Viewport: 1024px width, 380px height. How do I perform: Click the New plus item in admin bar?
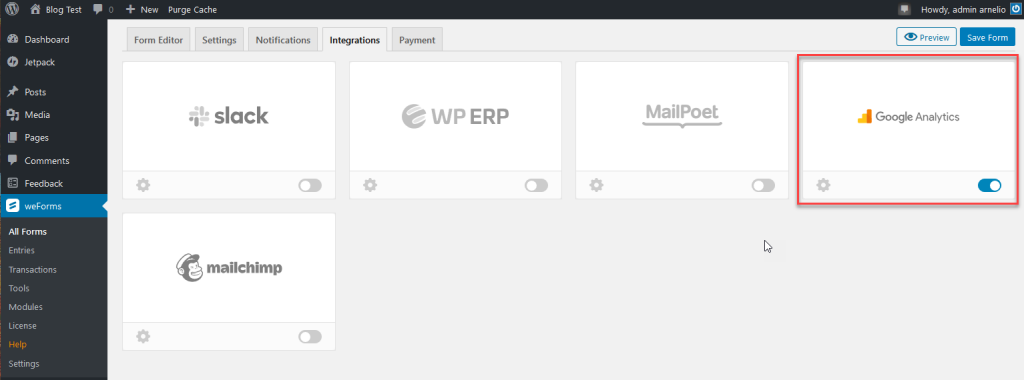[142, 10]
